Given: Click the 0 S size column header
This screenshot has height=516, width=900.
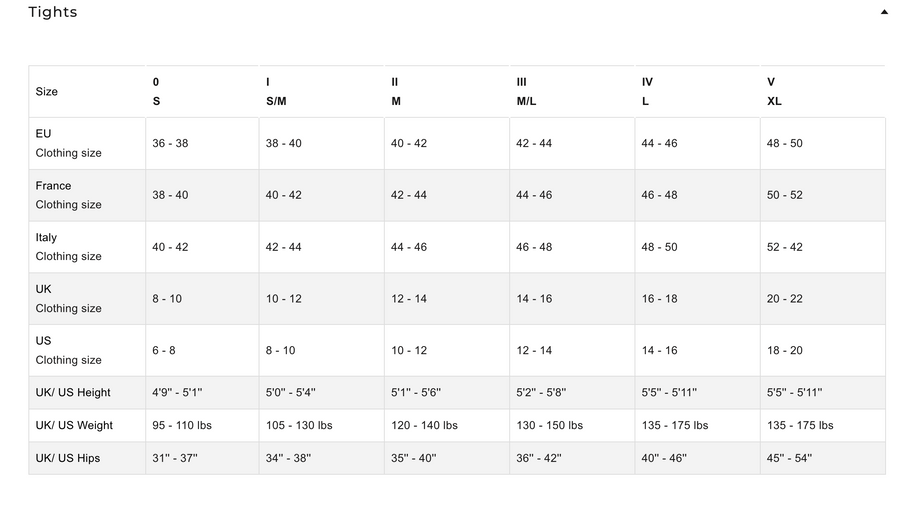Looking at the screenshot, I should 156,91.
